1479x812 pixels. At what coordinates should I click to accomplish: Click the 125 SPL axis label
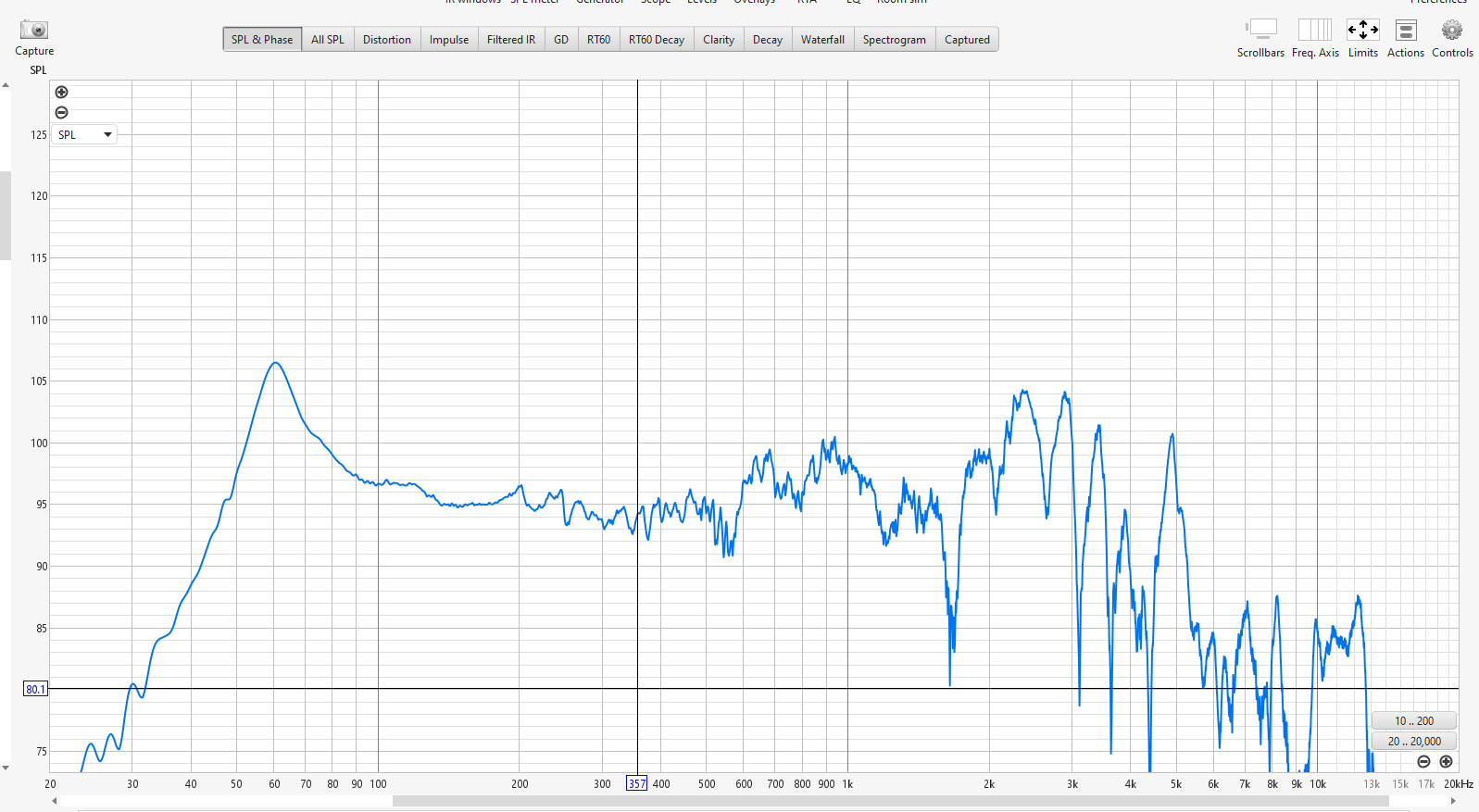38,135
